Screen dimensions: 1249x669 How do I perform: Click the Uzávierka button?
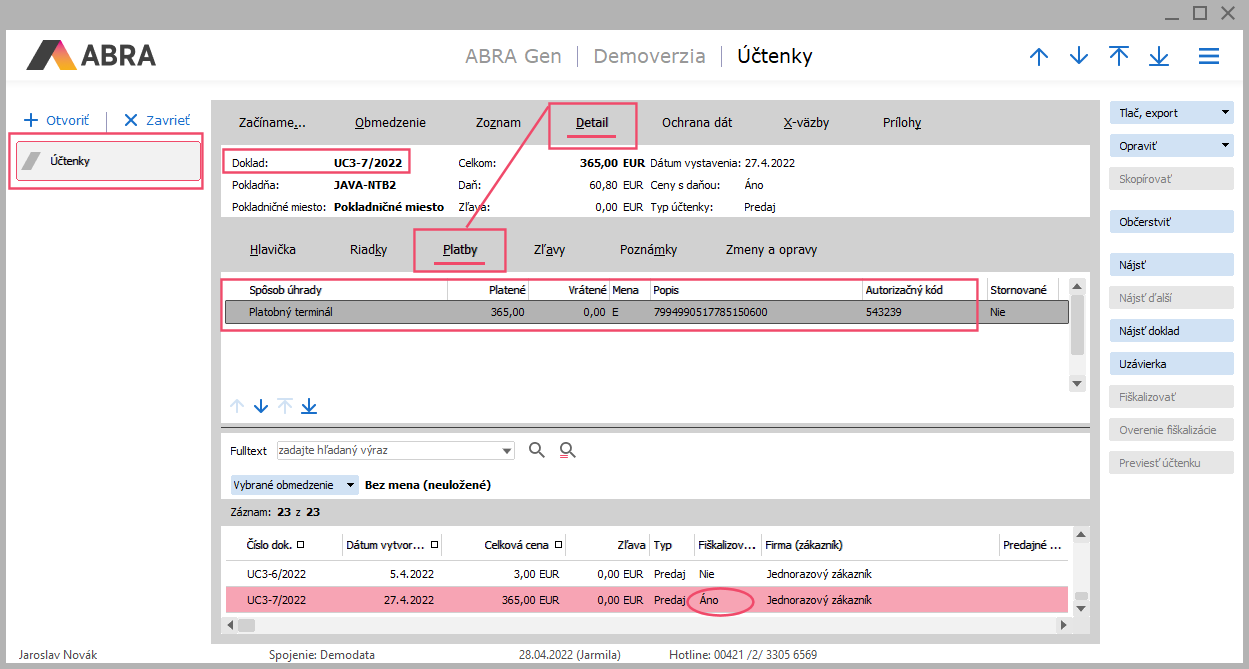[x=1171, y=364]
